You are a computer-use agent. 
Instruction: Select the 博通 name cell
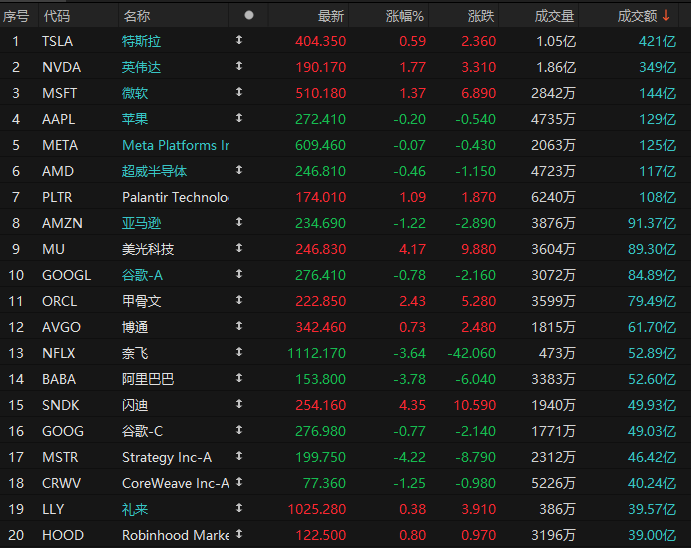click(x=135, y=327)
